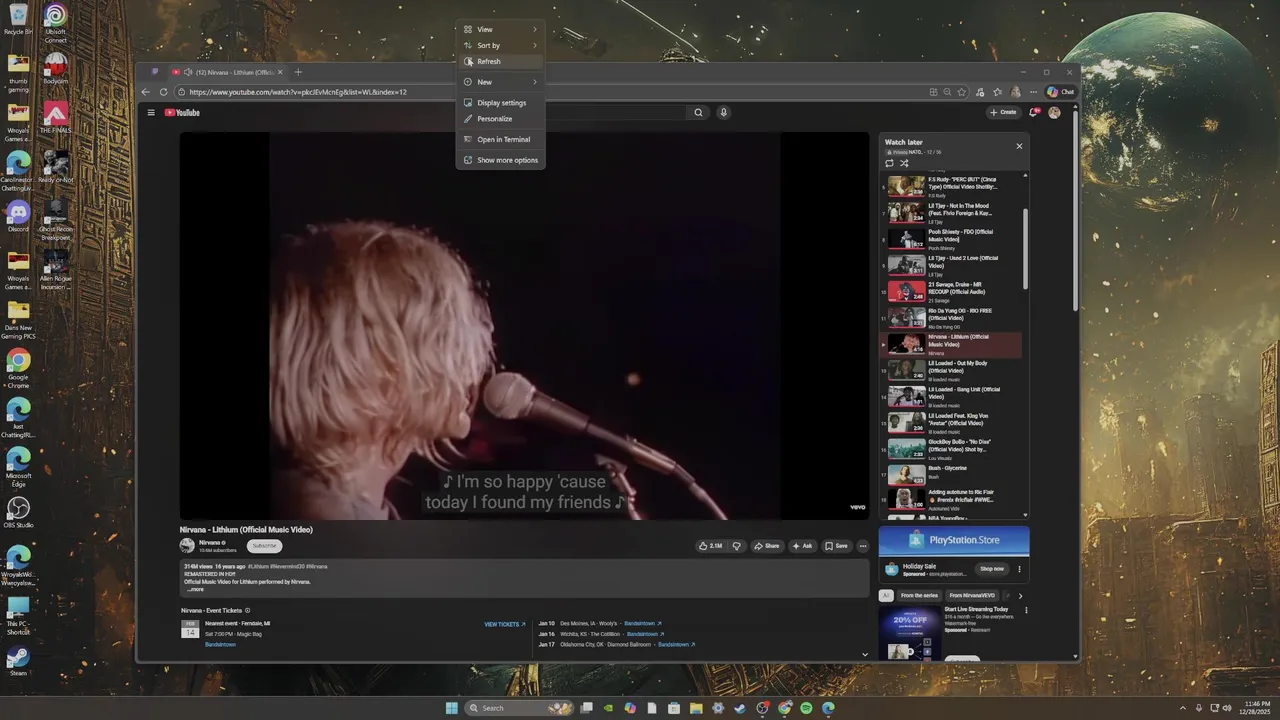1280x720 pixels.
Task: Select 'From NirvanaVEVO' filter chip
Action: click(973, 596)
